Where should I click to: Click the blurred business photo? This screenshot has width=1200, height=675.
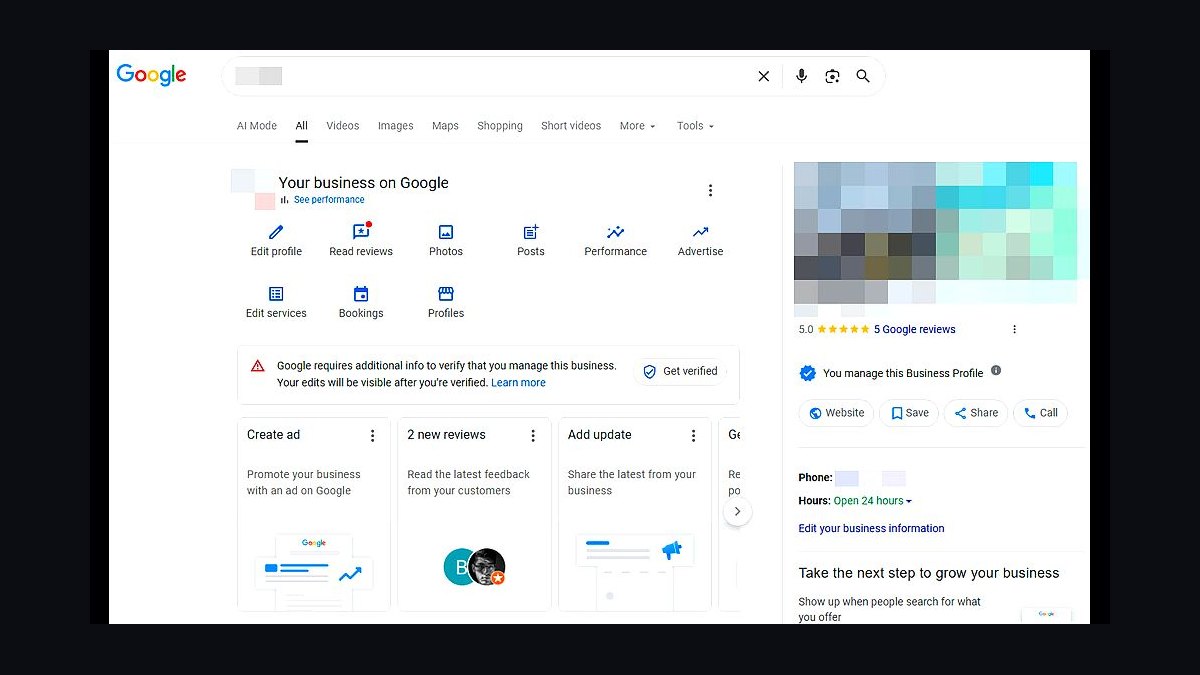[935, 233]
